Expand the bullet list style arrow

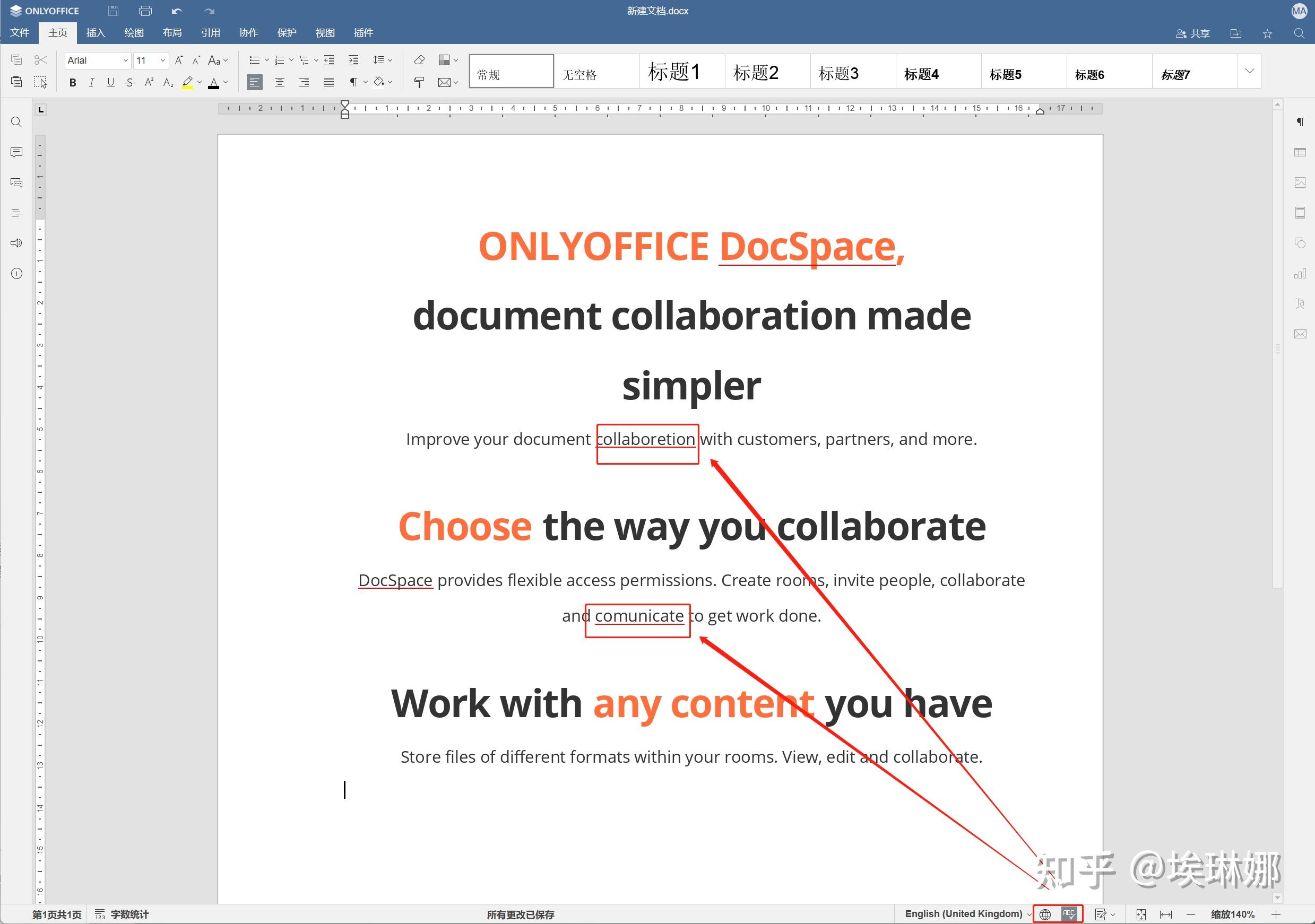[267, 60]
